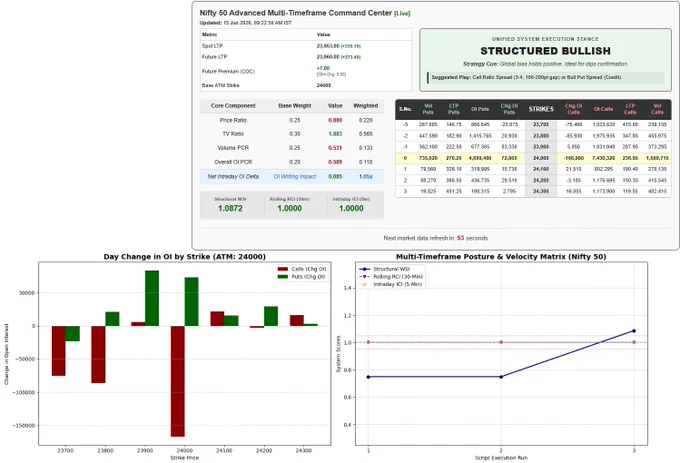Click the Core Component column header
The width and height of the screenshot is (680, 463).
click(x=233, y=106)
